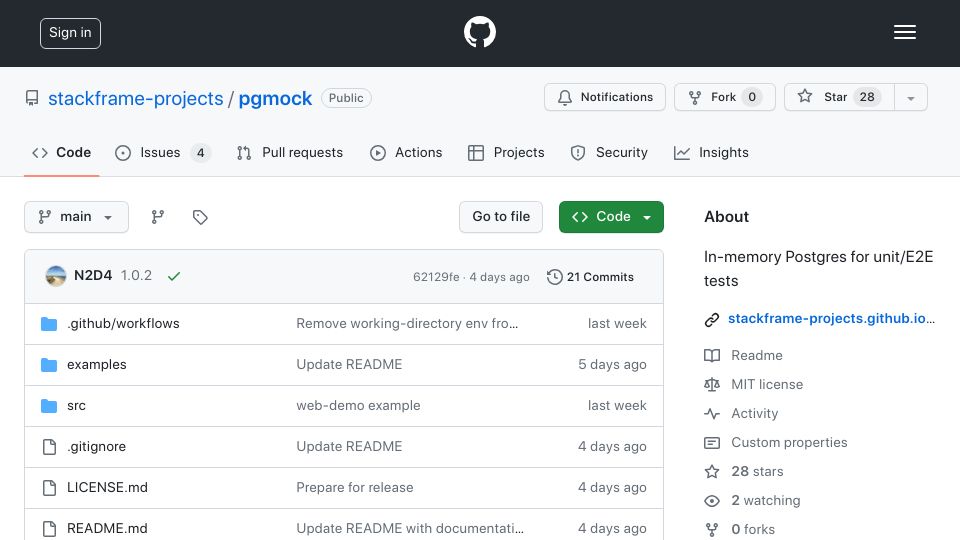Open commit 'Remove working-directory env fro…'

407,323
